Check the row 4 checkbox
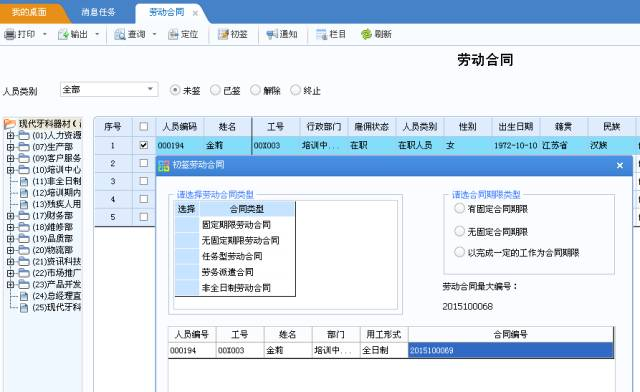 (x=144, y=199)
